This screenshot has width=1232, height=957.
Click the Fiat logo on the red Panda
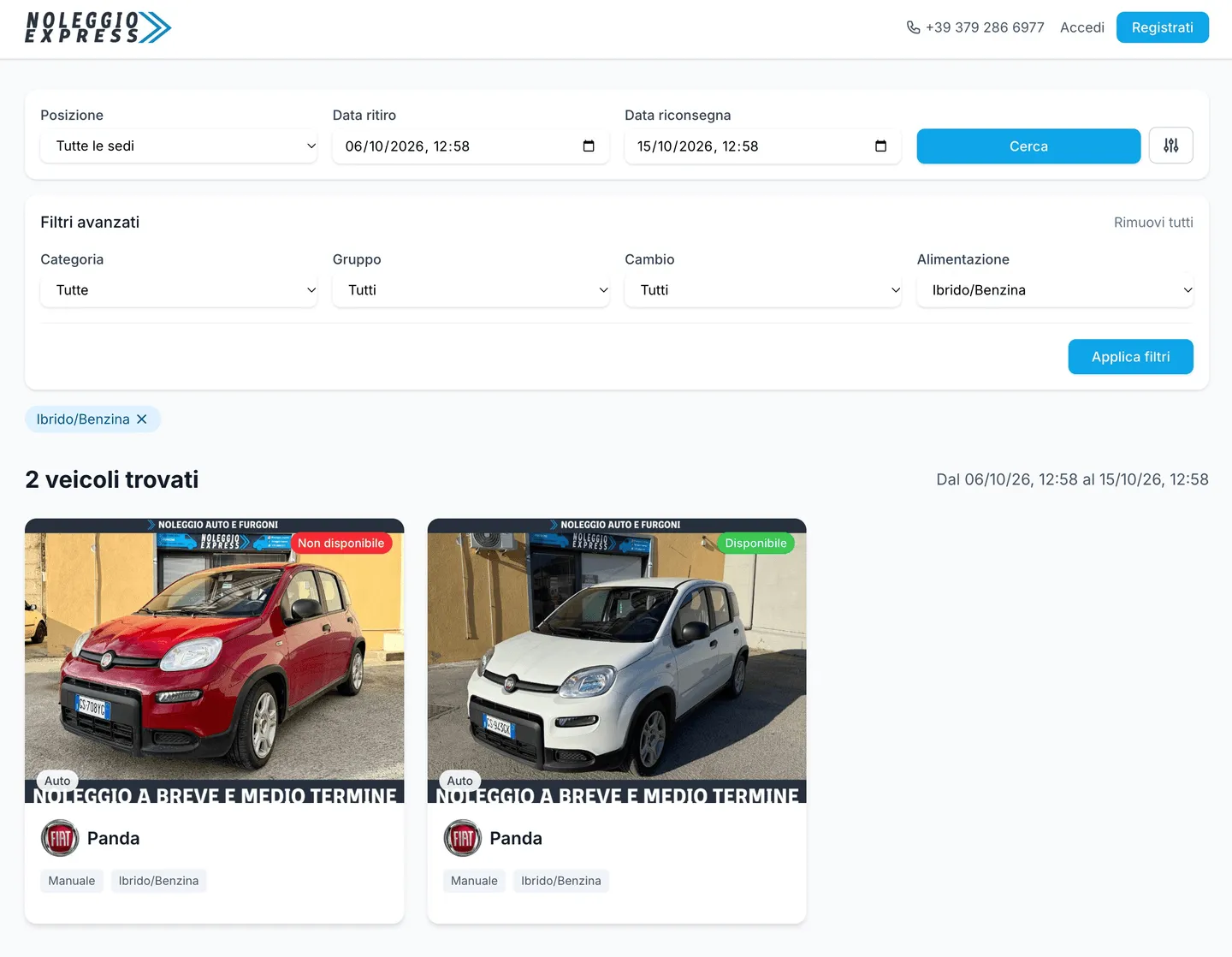60,838
